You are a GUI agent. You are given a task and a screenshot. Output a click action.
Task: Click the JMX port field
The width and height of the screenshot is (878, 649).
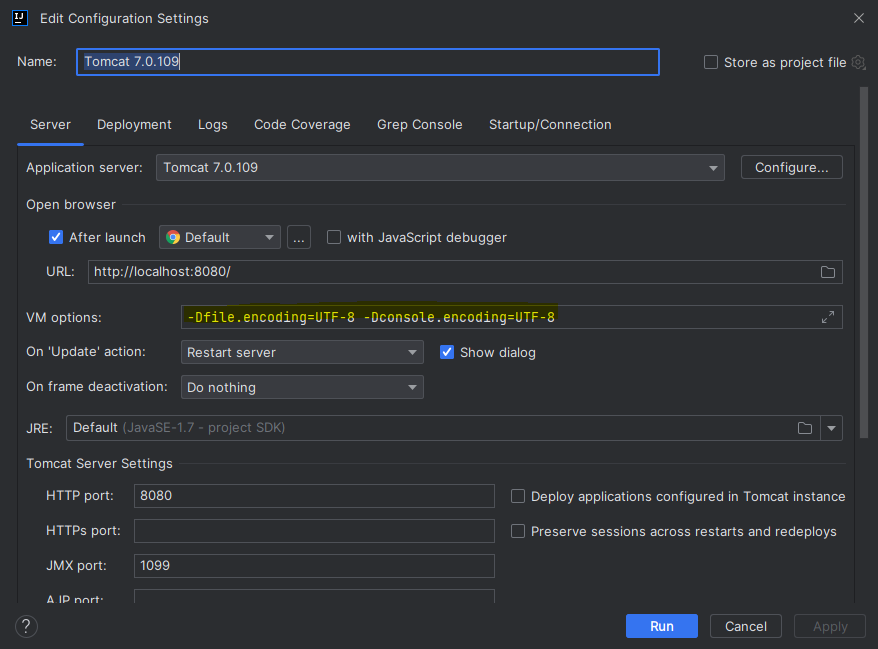tap(314, 566)
